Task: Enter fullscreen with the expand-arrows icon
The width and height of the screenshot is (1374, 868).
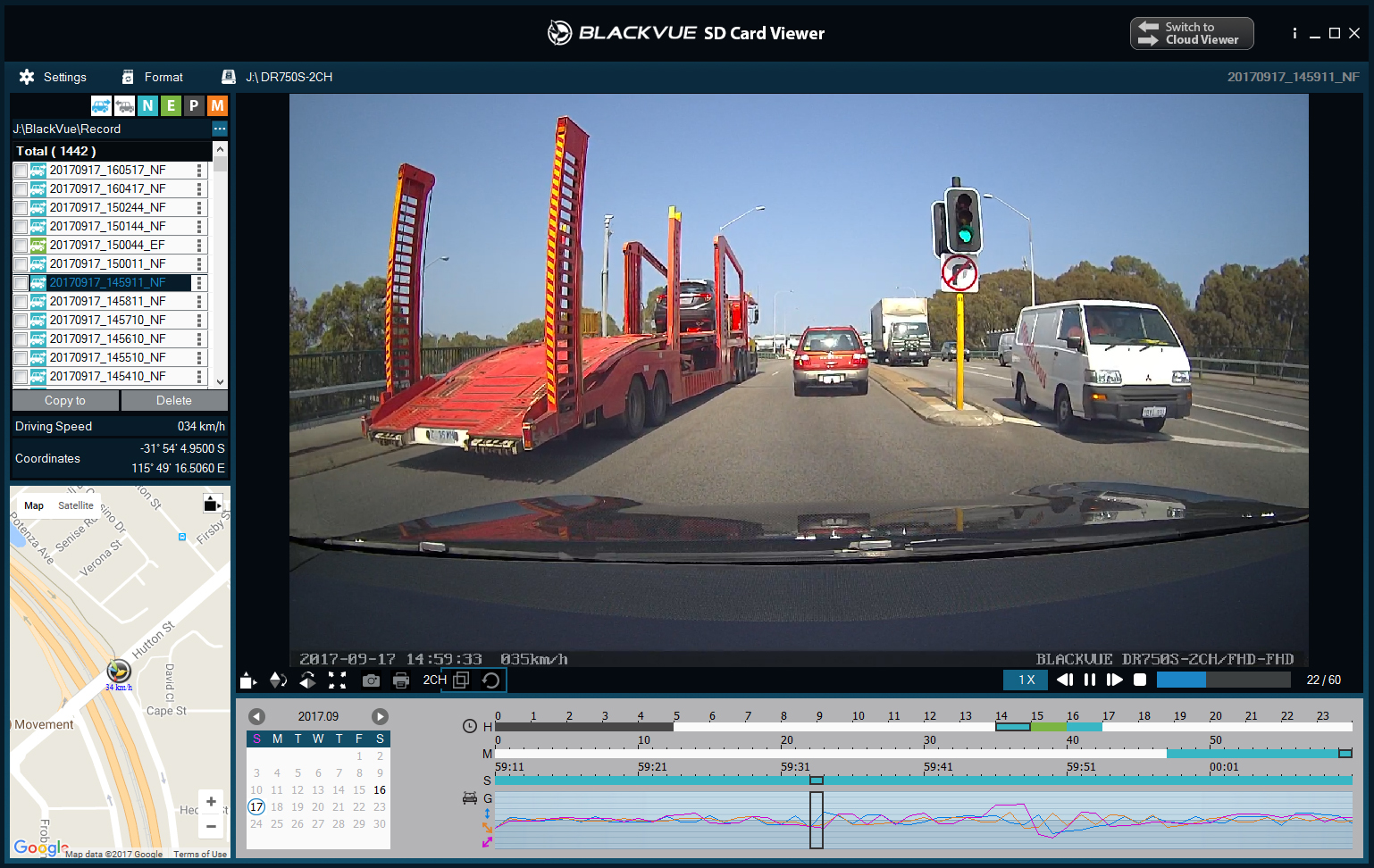Action: click(337, 680)
